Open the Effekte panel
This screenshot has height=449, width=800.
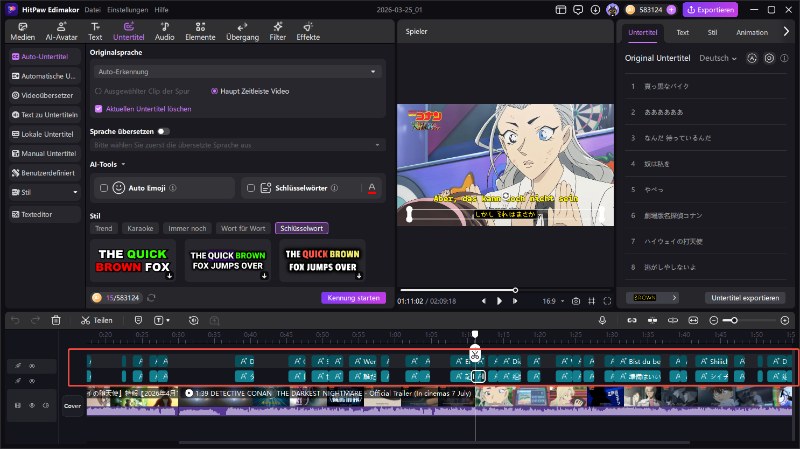pos(308,31)
